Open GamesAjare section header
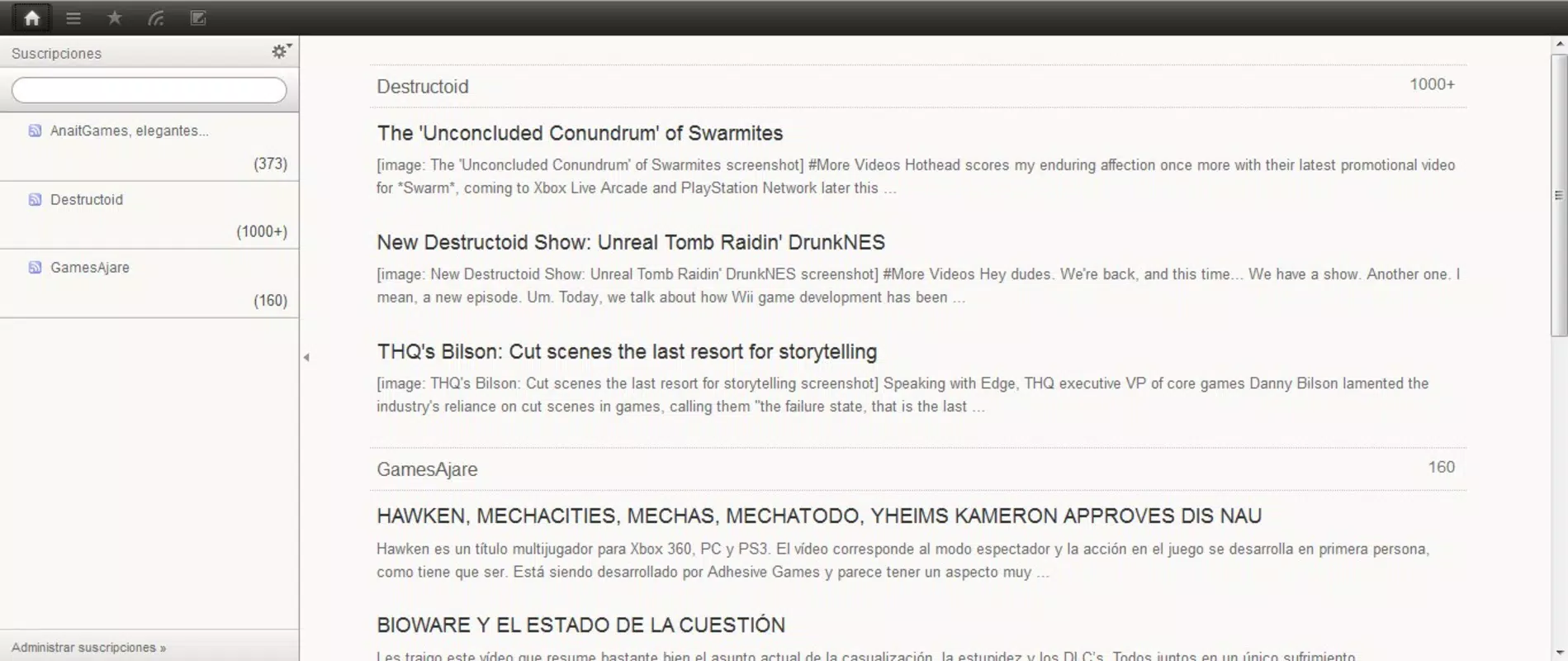 point(427,469)
